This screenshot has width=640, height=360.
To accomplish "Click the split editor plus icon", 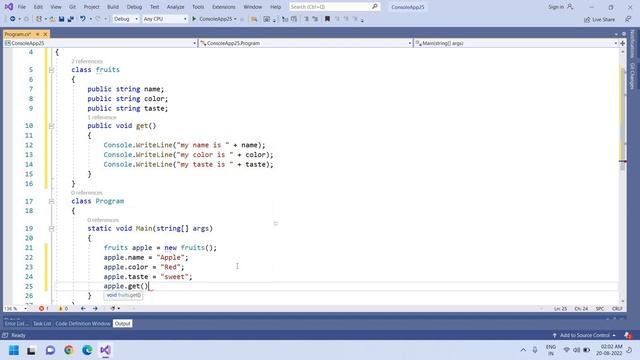I will click(x=622, y=43).
